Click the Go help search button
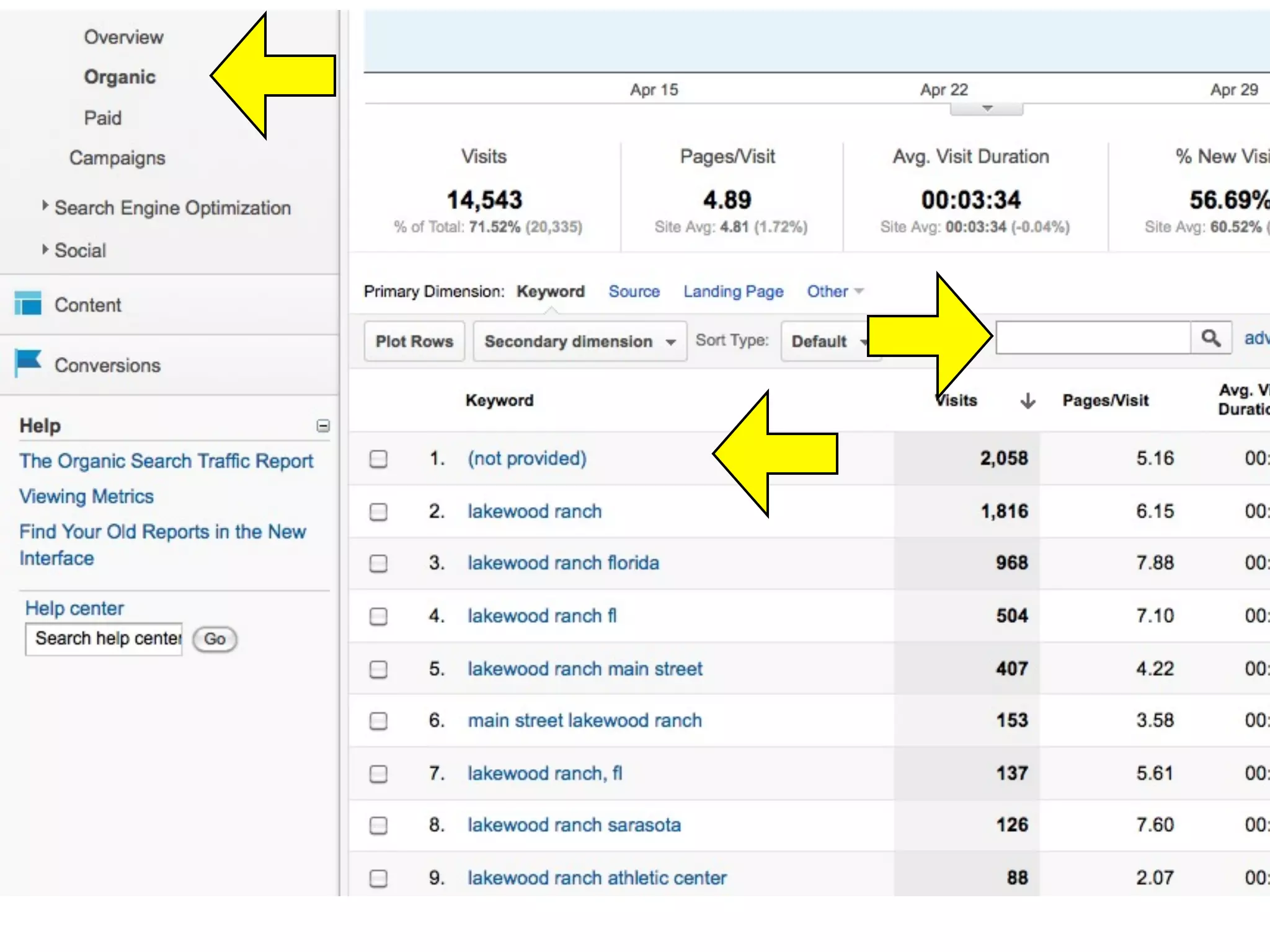The height and width of the screenshot is (952, 1270). click(215, 639)
